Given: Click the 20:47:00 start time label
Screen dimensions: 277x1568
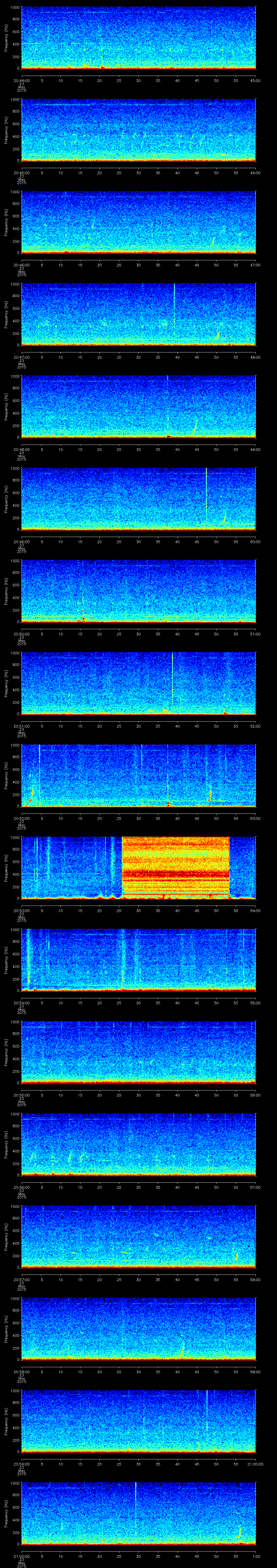Looking at the screenshot, I should [x=21, y=357].
